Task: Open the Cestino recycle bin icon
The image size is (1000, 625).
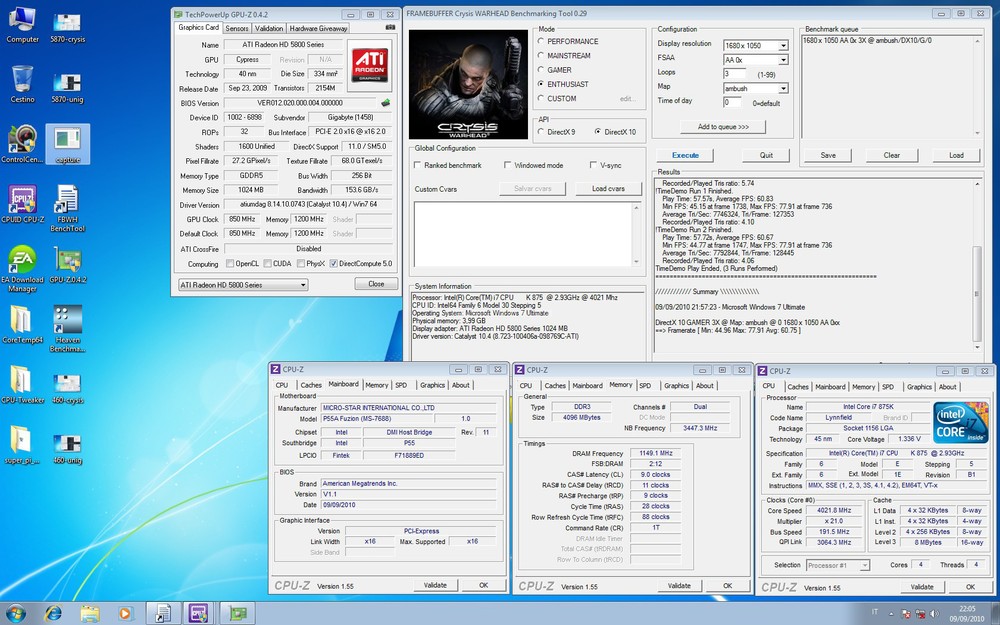Action: [22, 84]
